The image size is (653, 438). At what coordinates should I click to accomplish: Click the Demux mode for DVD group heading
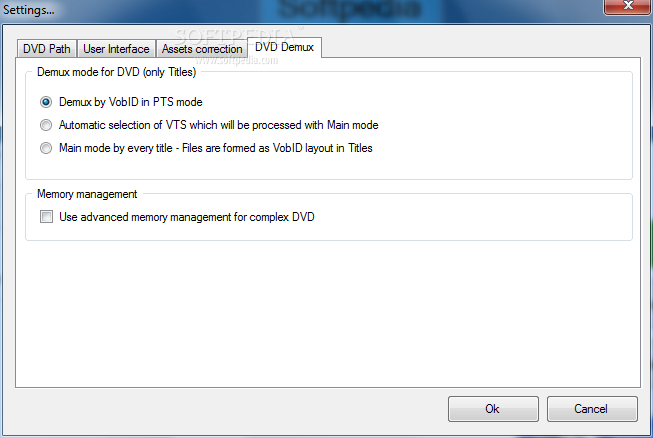click(x=116, y=72)
